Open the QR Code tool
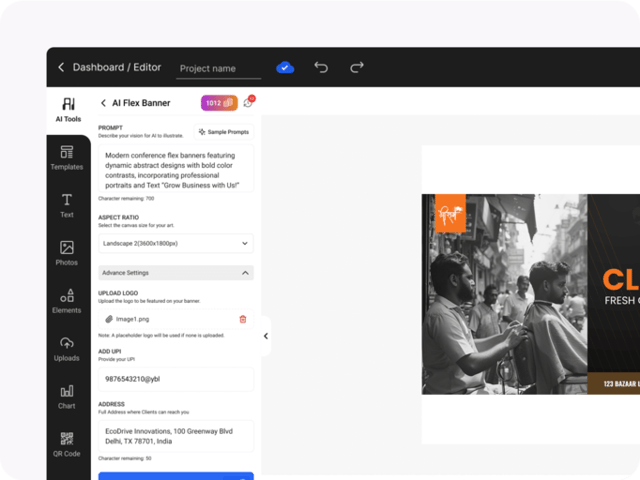Image resolution: width=640 pixels, height=480 pixels. click(67, 444)
